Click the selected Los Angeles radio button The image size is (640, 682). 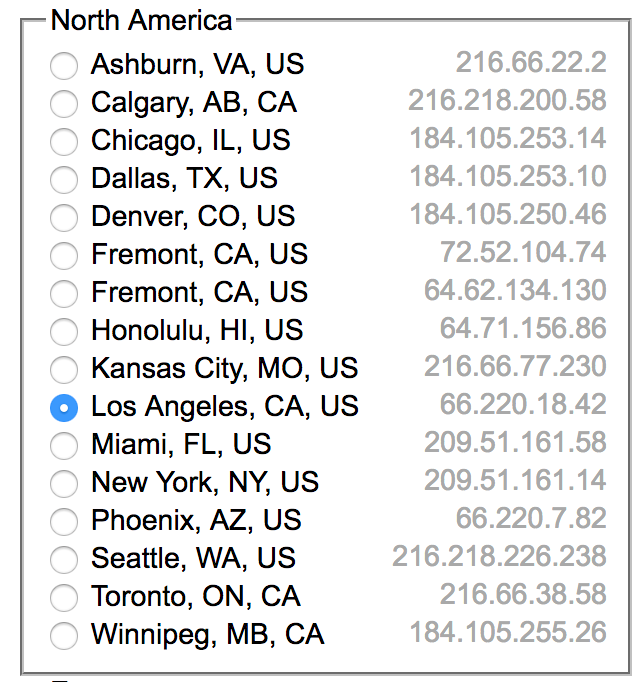pos(64,408)
